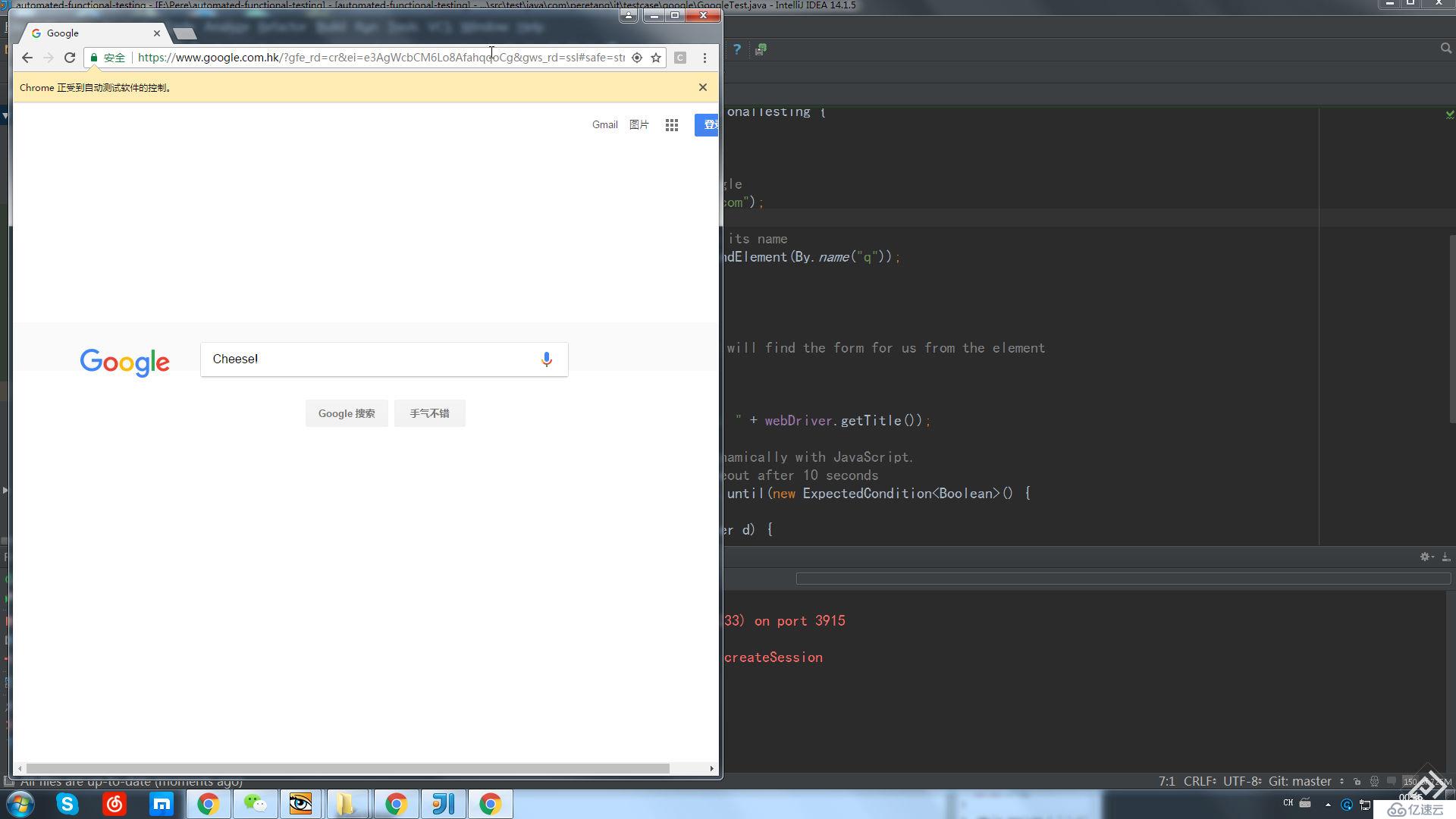Click the Google 搜索 button
This screenshot has width=1456, height=819.
click(347, 413)
